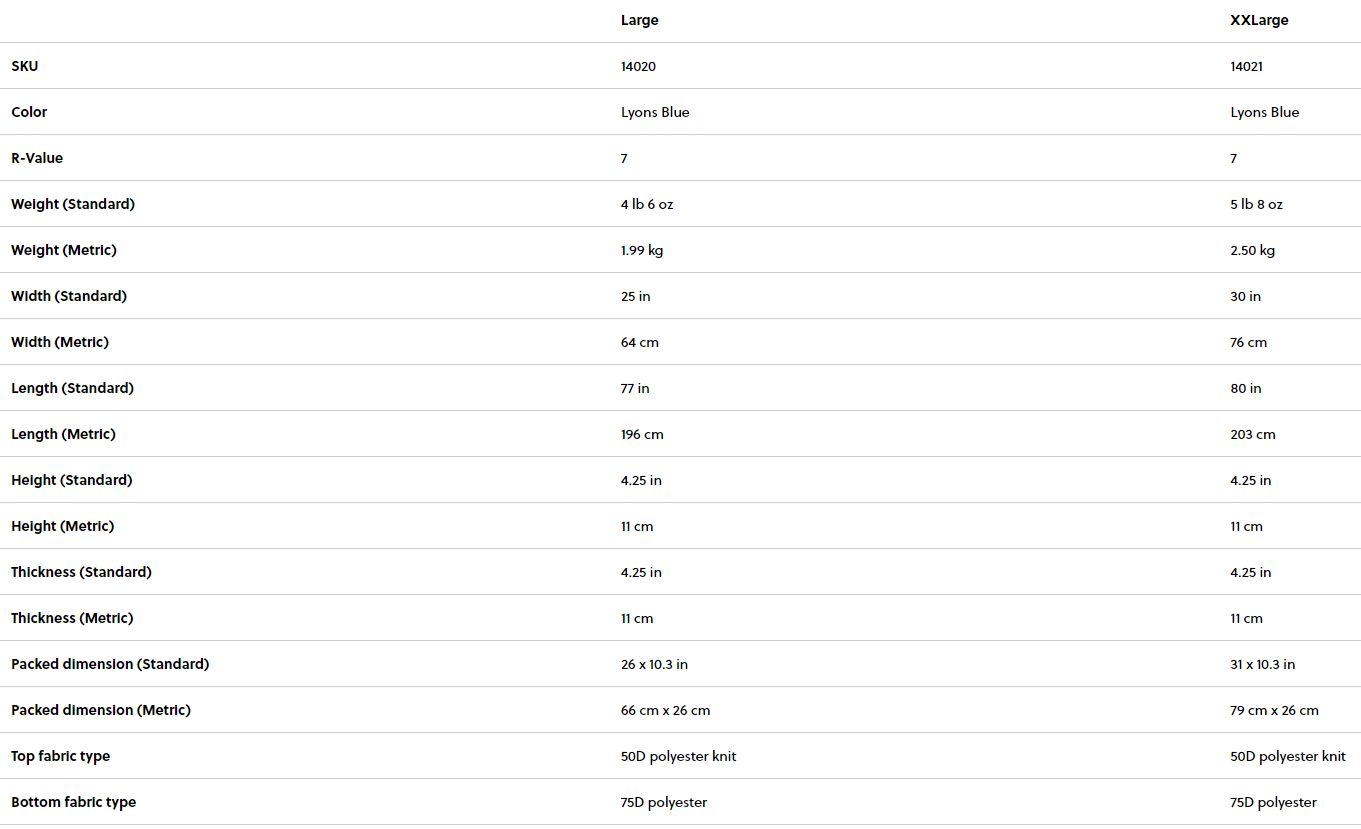Image resolution: width=1361 pixels, height=829 pixels.
Task: Click the Bottom fabric type label
Action: tap(73, 802)
